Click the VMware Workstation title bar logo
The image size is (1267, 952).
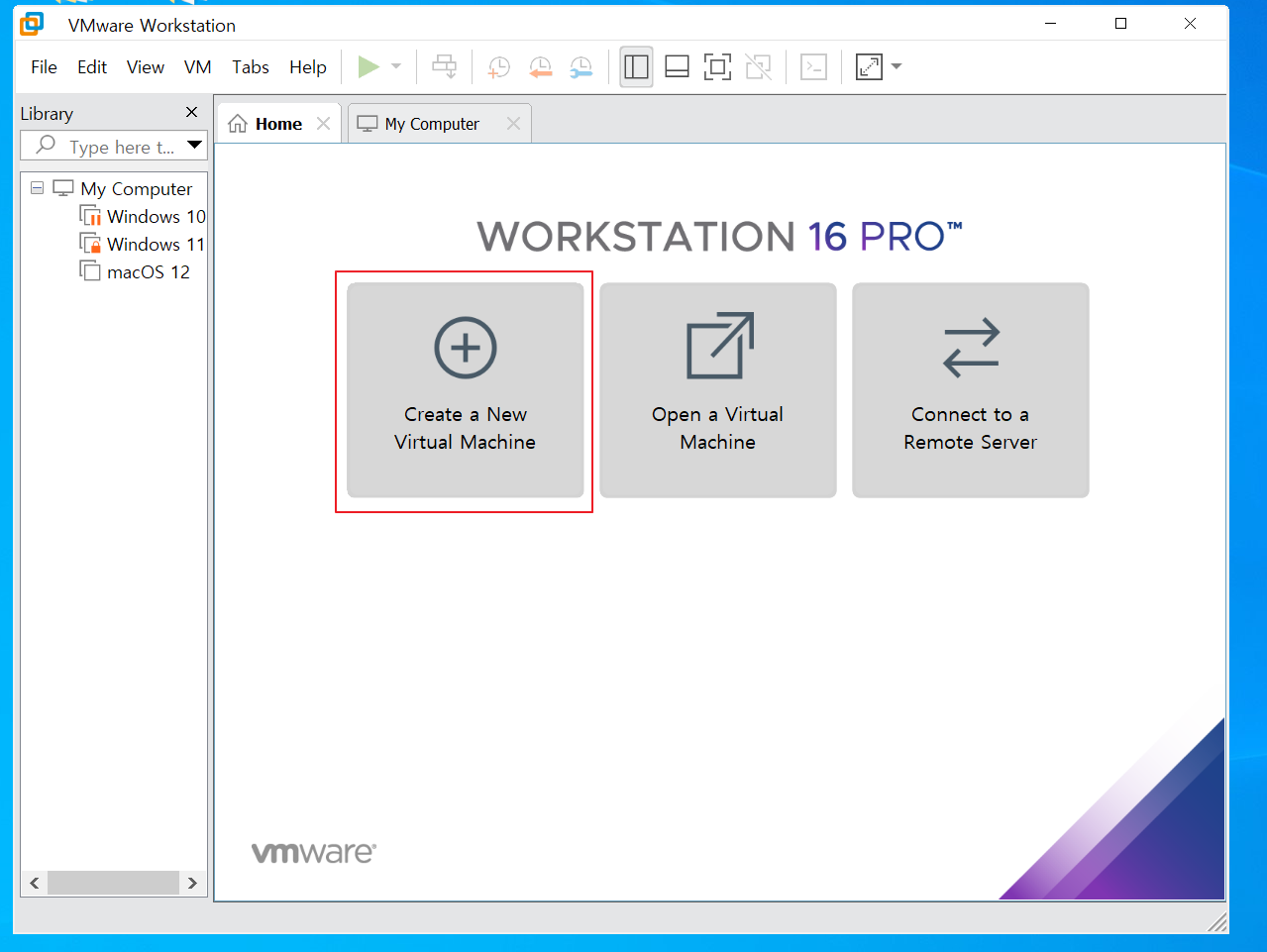click(32, 24)
